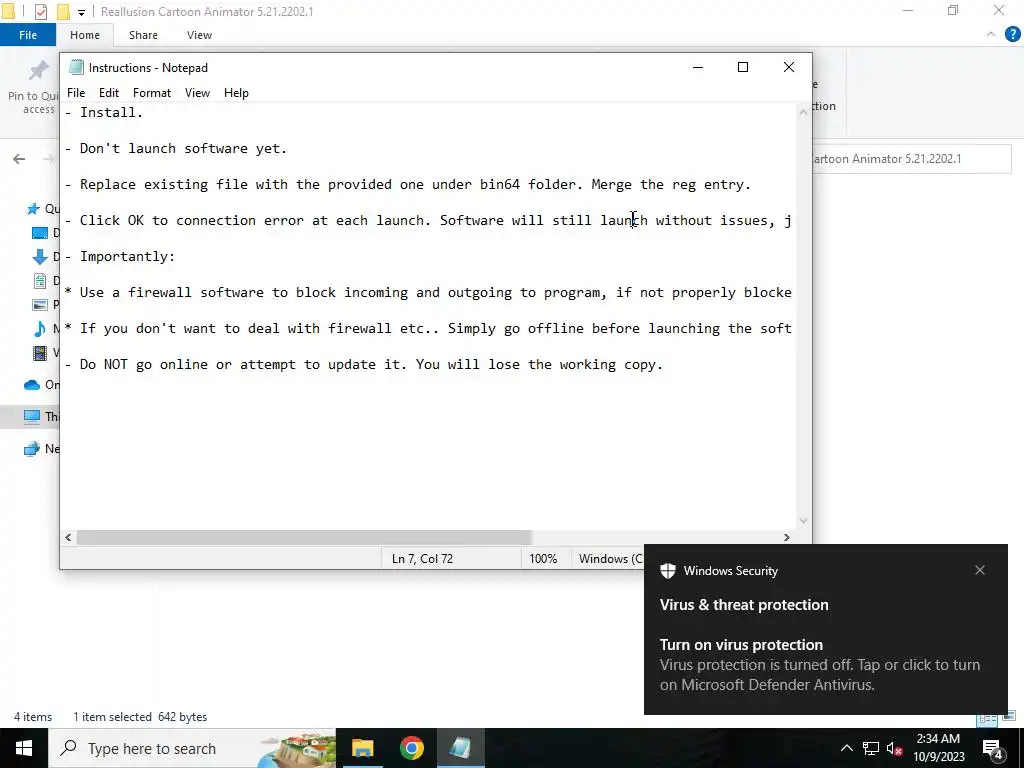The width and height of the screenshot is (1024, 768).
Task: Click the 'Don't launch software yet.' line
Action: 176,148
